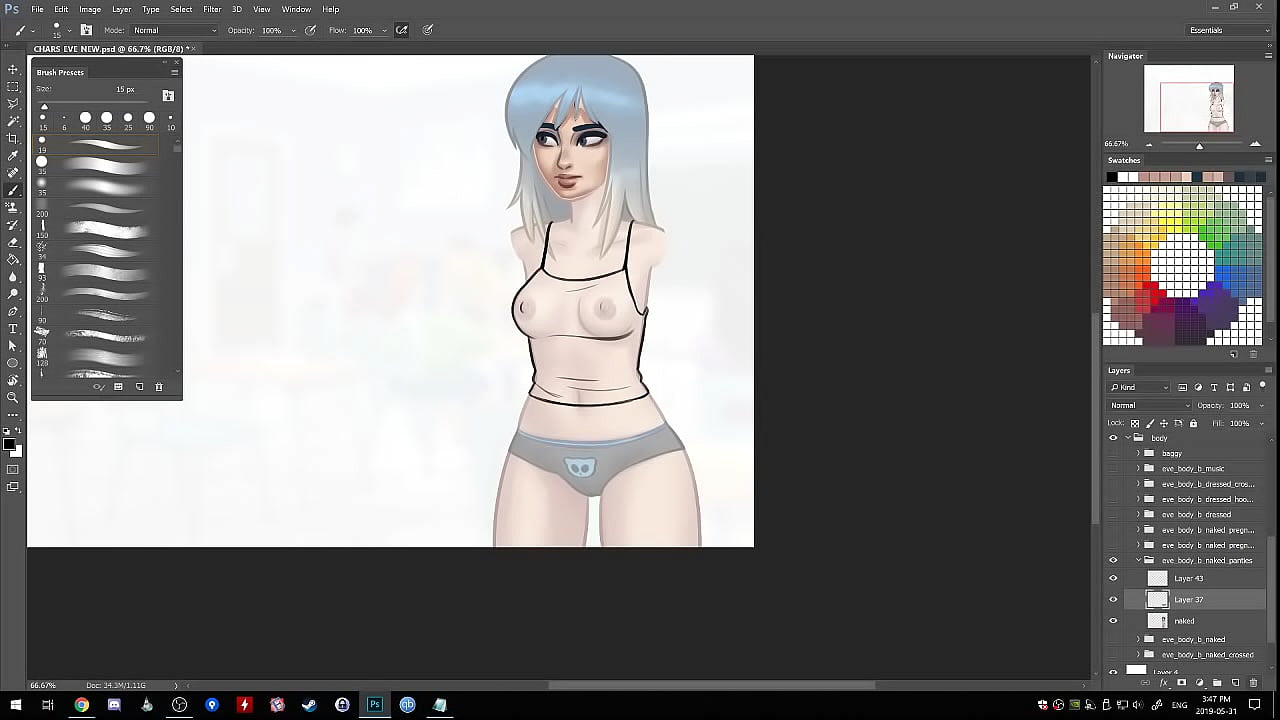Open the Filter menu

coord(212,9)
